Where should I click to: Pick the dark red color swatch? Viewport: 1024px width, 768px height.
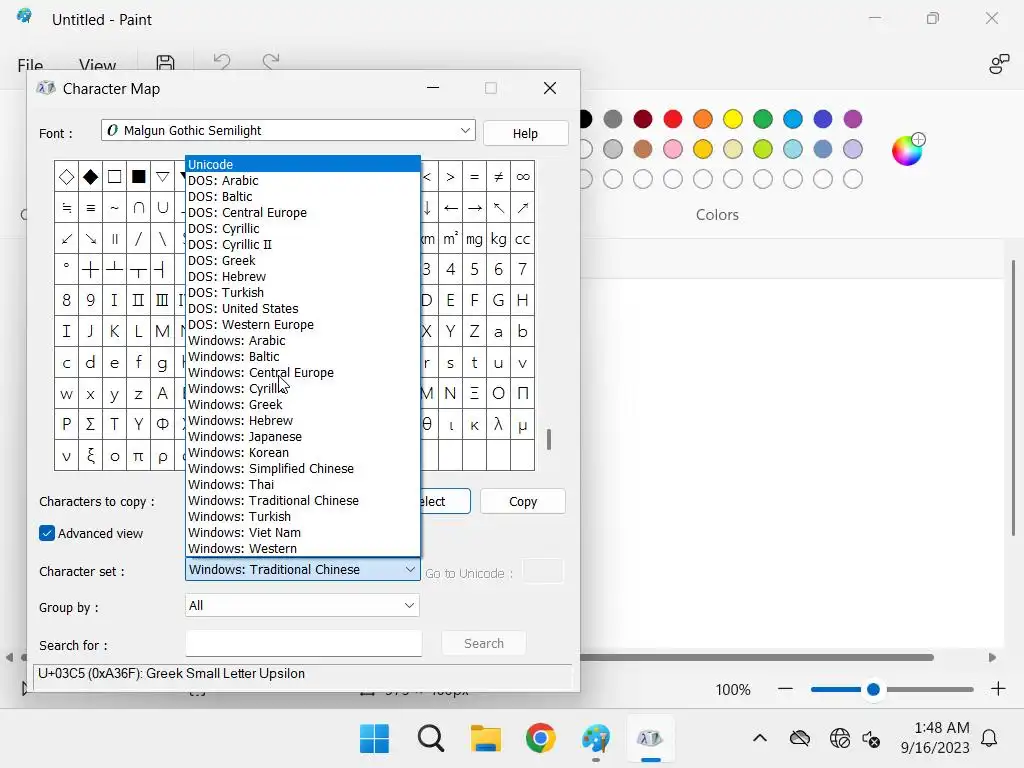(643, 119)
